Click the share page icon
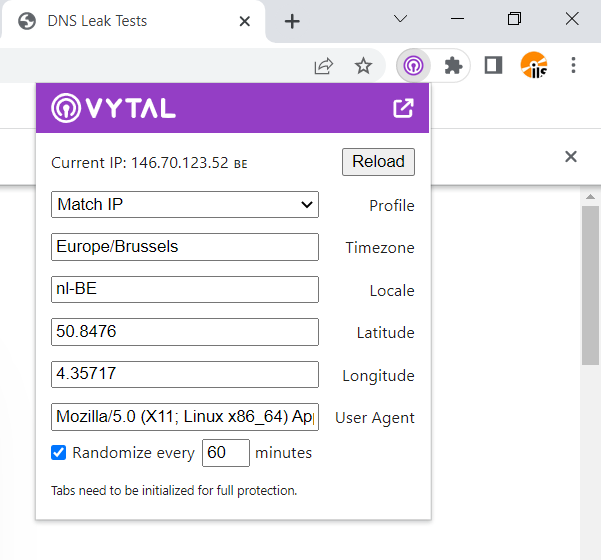601x560 pixels. tap(323, 66)
